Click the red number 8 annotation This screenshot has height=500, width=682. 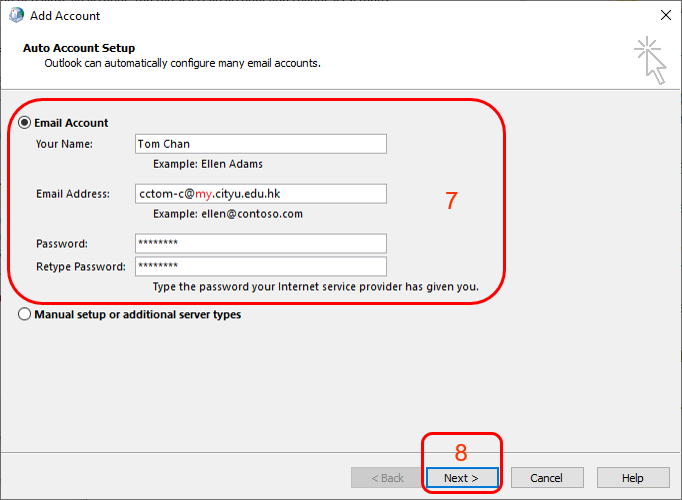[461, 451]
